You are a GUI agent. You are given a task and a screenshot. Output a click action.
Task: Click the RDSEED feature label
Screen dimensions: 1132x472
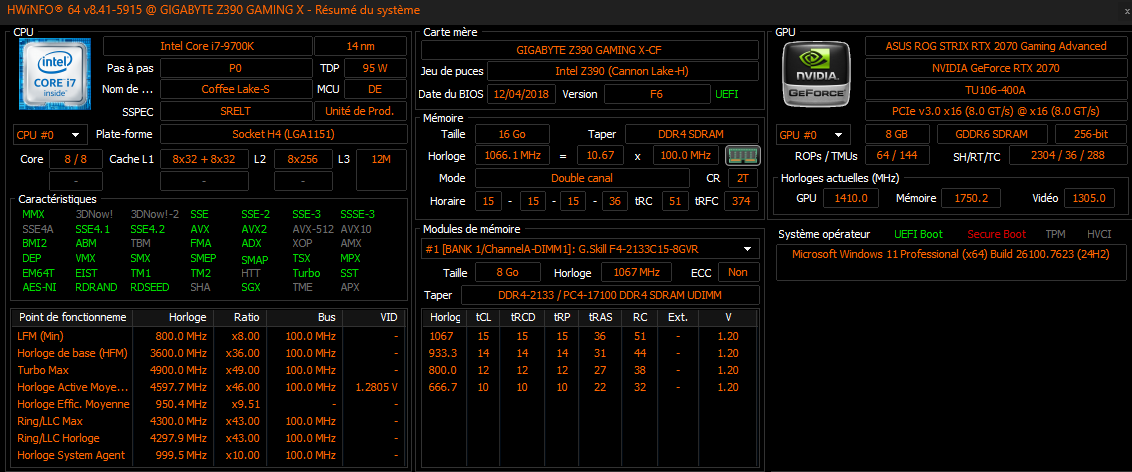(x=149, y=287)
